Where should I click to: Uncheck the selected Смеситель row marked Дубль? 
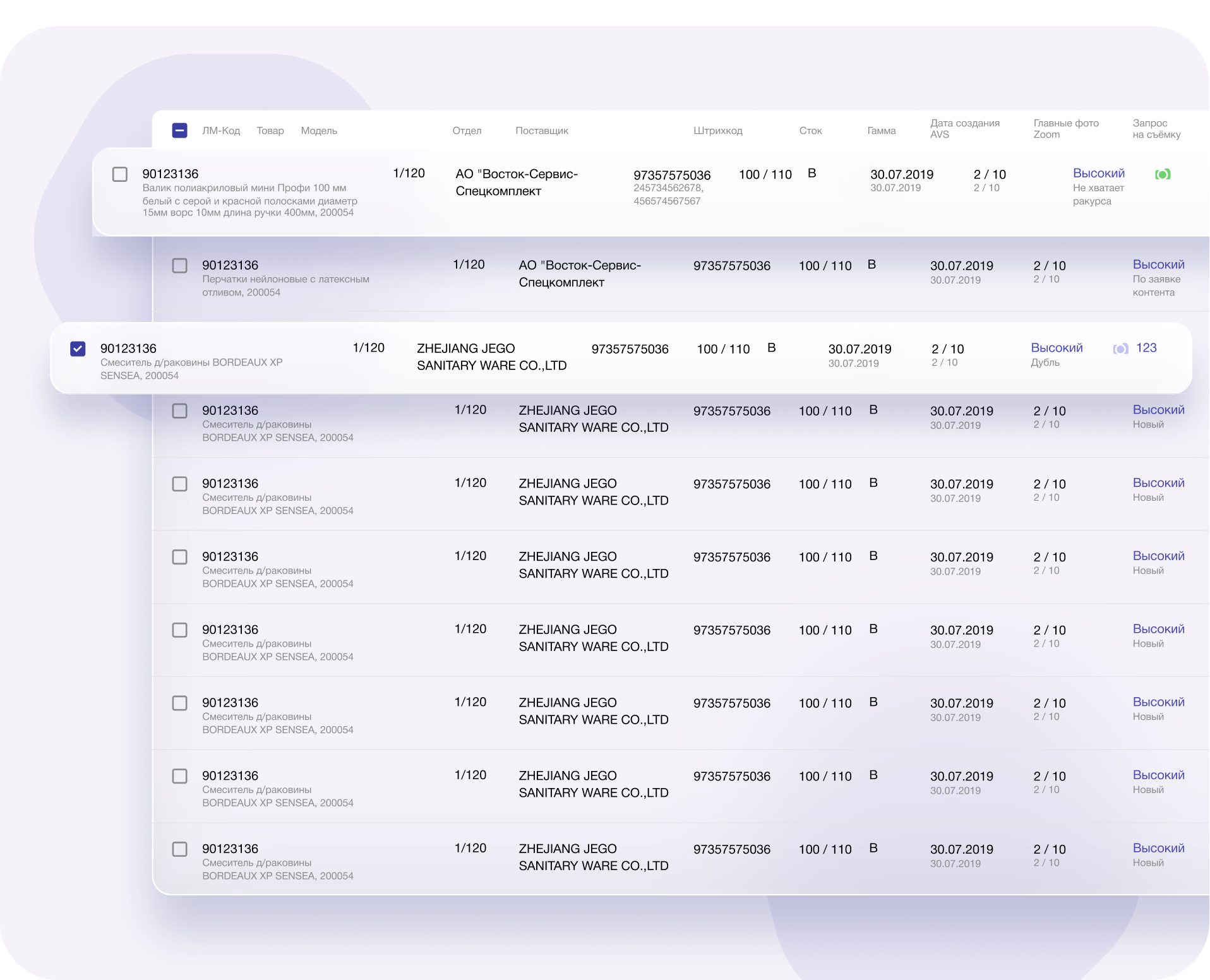(78, 349)
